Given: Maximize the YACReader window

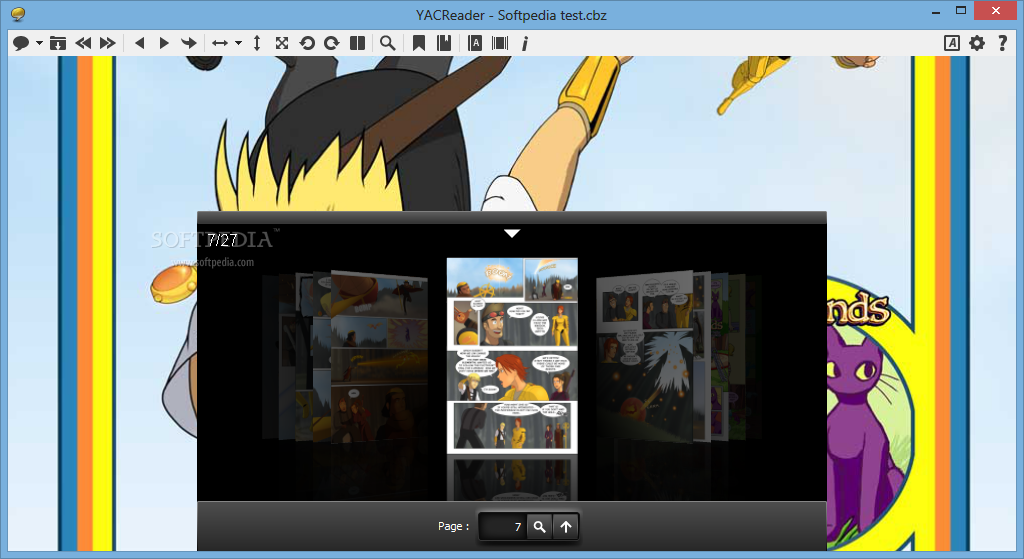Looking at the screenshot, I should coord(961,10).
